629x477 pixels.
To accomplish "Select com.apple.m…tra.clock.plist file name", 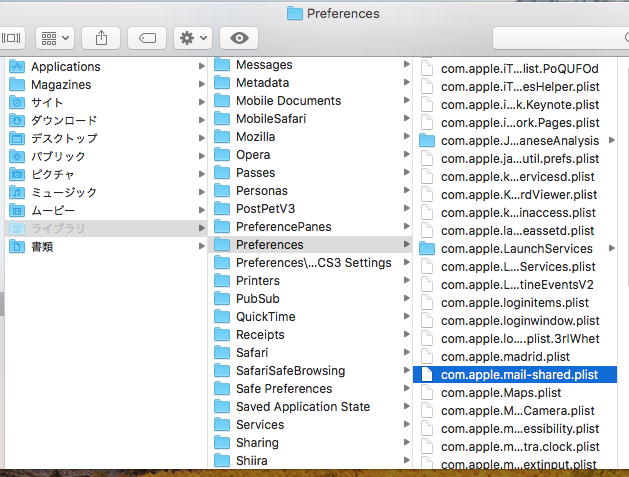I will click(x=520, y=447).
